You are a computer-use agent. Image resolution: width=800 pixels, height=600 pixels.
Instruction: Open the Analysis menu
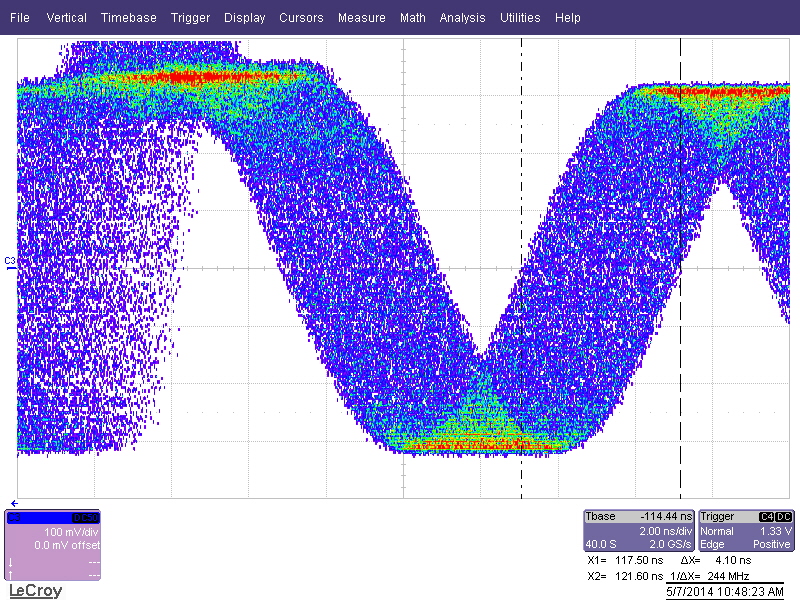point(462,18)
